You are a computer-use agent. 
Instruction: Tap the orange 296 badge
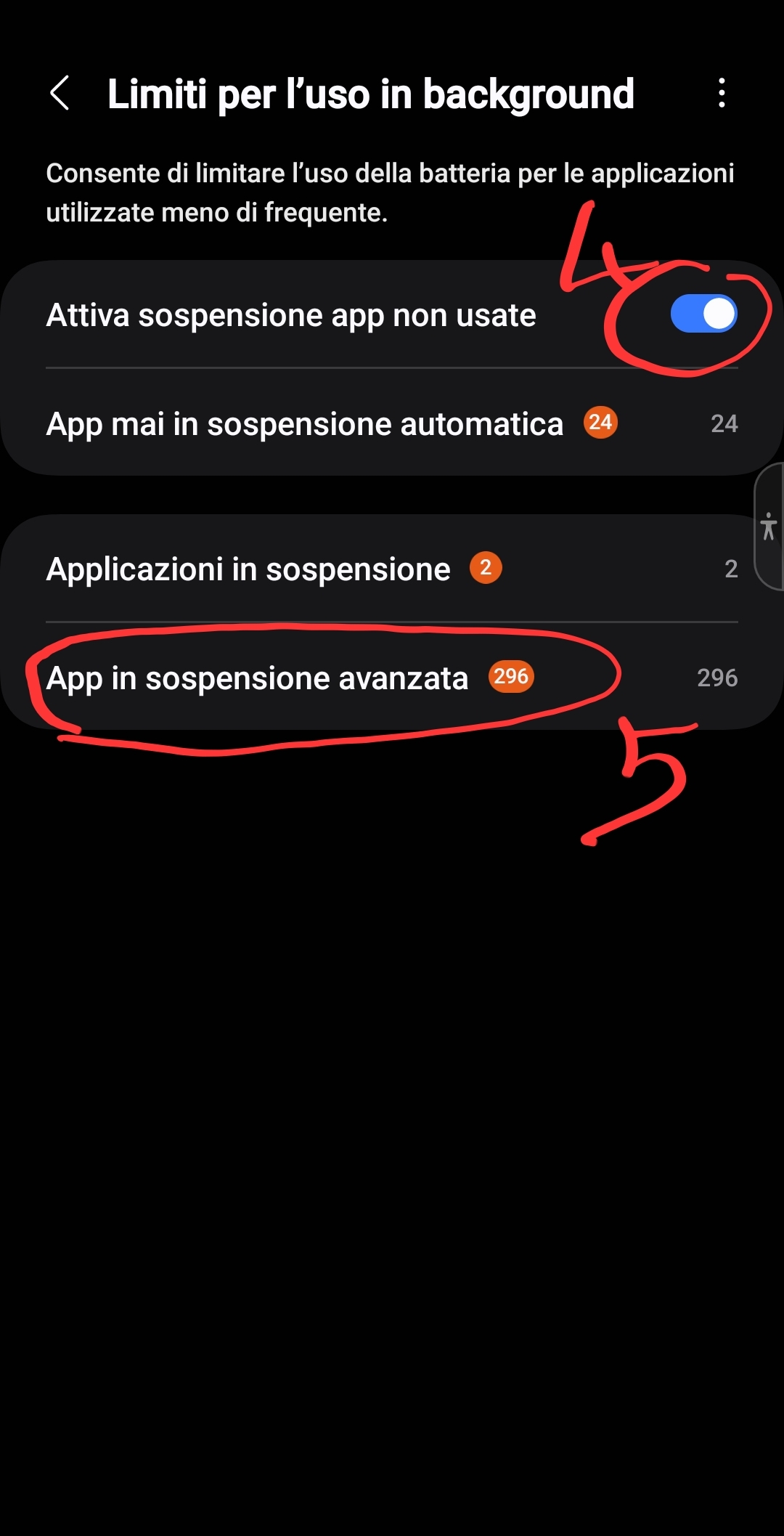tap(511, 677)
